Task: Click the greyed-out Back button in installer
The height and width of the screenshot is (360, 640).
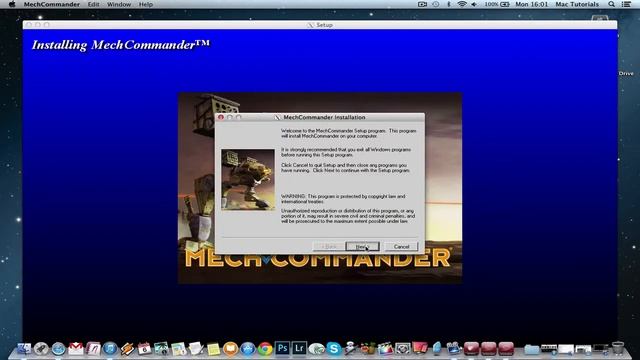Action: tap(328, 247)
